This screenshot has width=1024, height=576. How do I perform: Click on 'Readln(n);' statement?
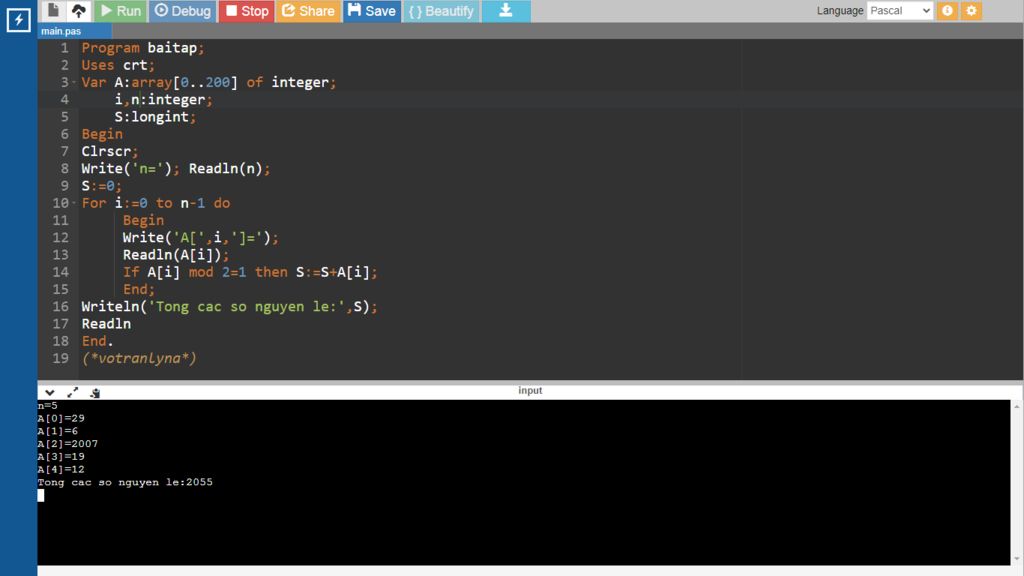point(229,168)
